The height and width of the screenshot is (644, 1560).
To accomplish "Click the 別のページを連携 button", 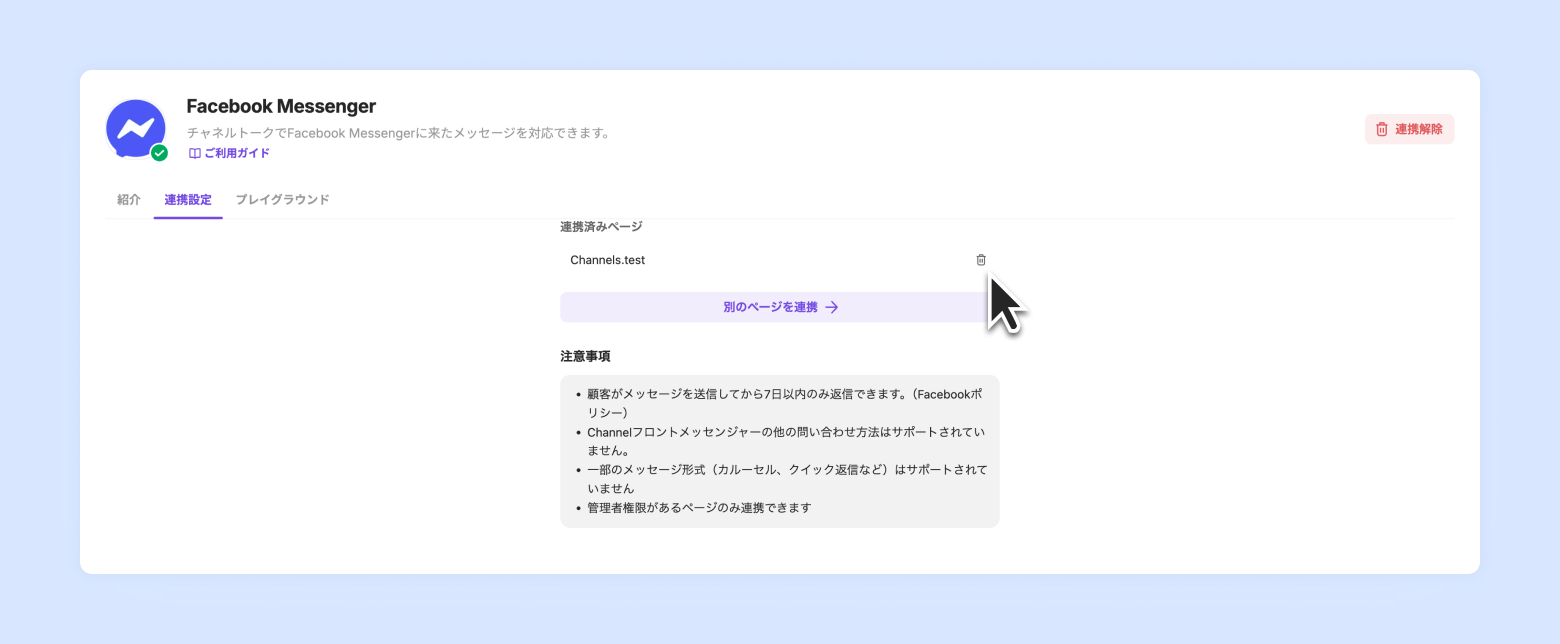I will coord(779,307).
